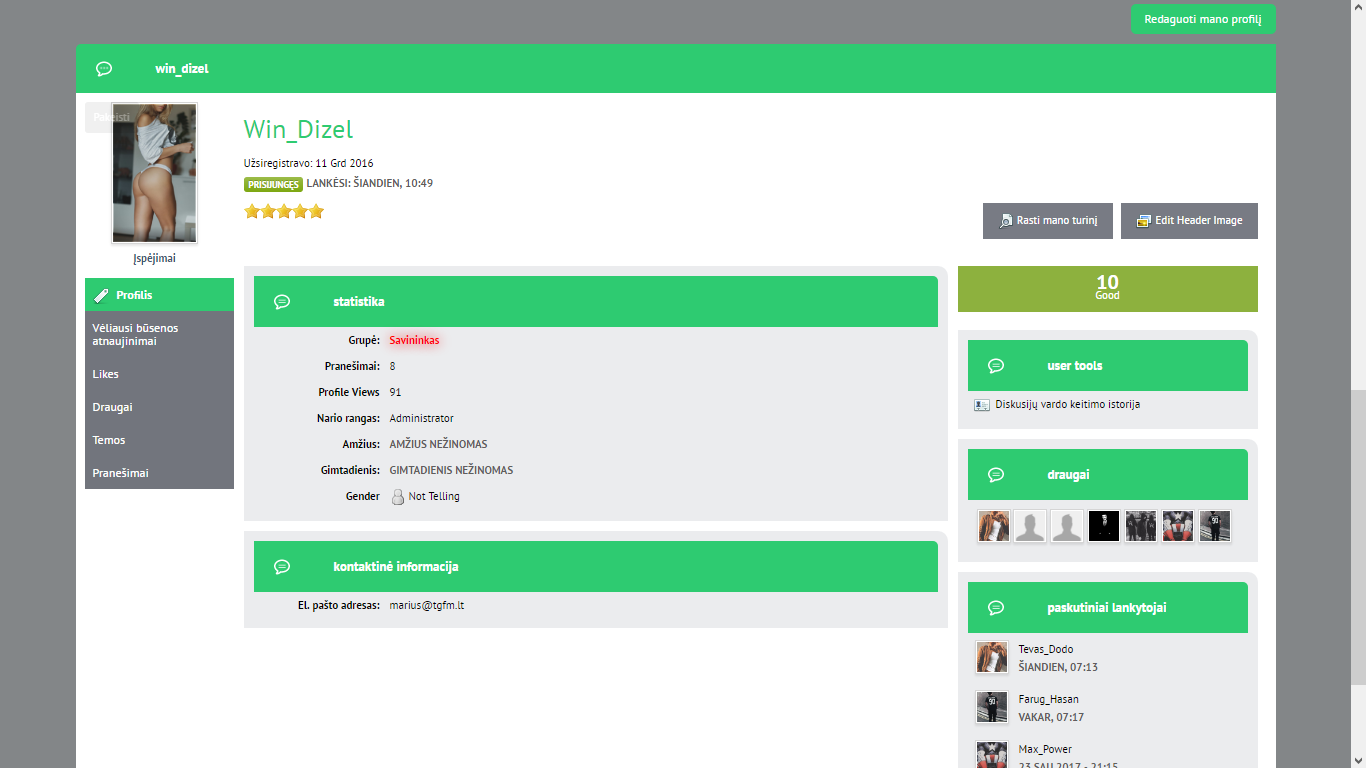Click the draugai section bubble icon

pos(996,475)
